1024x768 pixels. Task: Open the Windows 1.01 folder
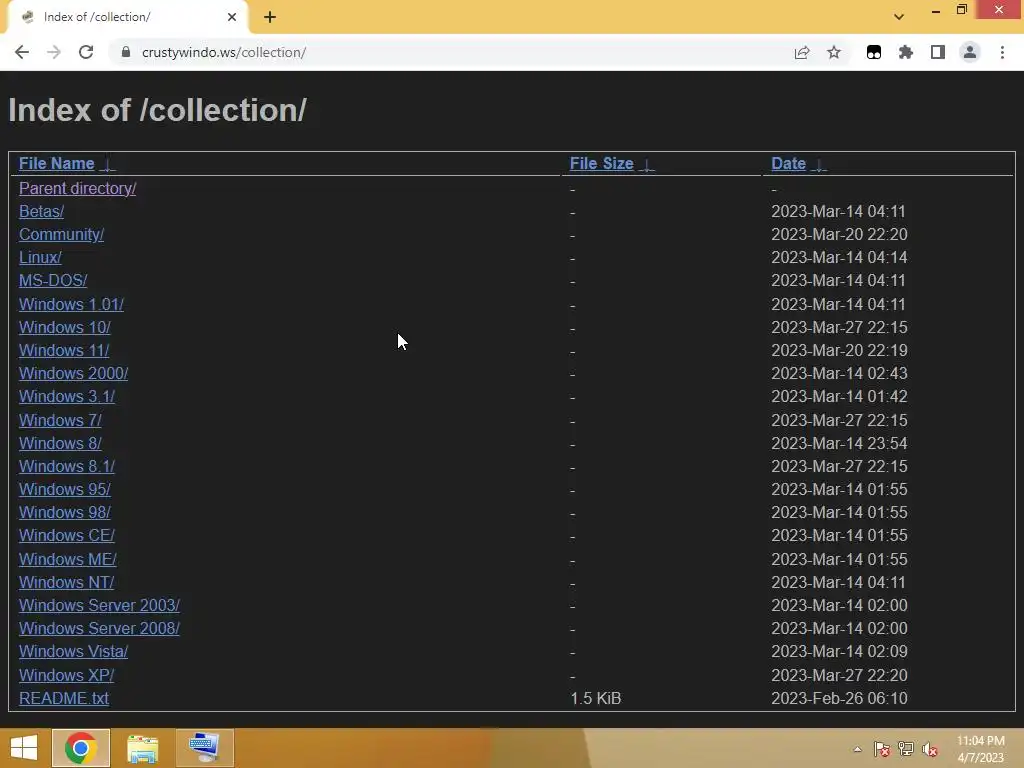click(x=71, y=304)
